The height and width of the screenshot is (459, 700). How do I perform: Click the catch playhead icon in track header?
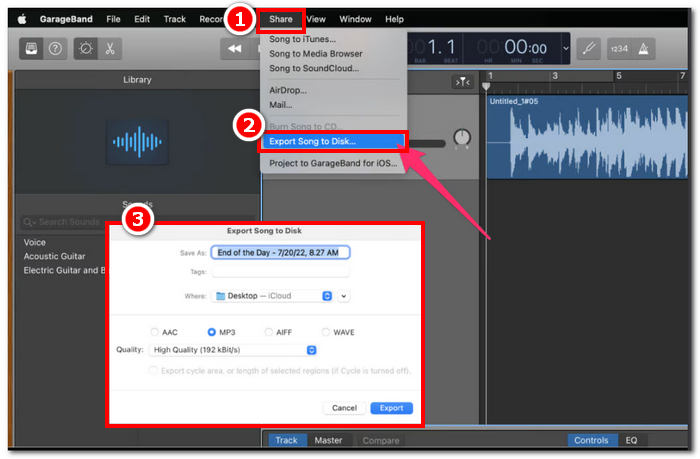tap(462, 82)
